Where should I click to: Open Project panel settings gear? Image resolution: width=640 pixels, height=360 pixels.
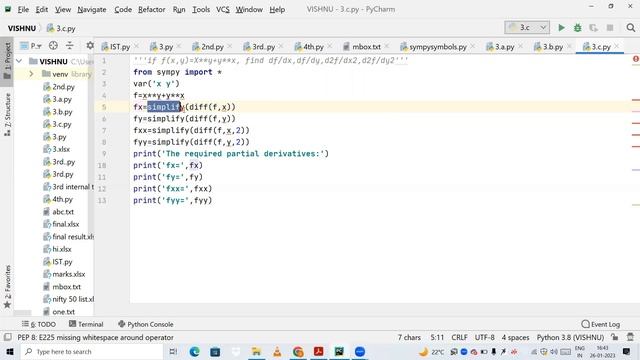[x=90, y=46]
